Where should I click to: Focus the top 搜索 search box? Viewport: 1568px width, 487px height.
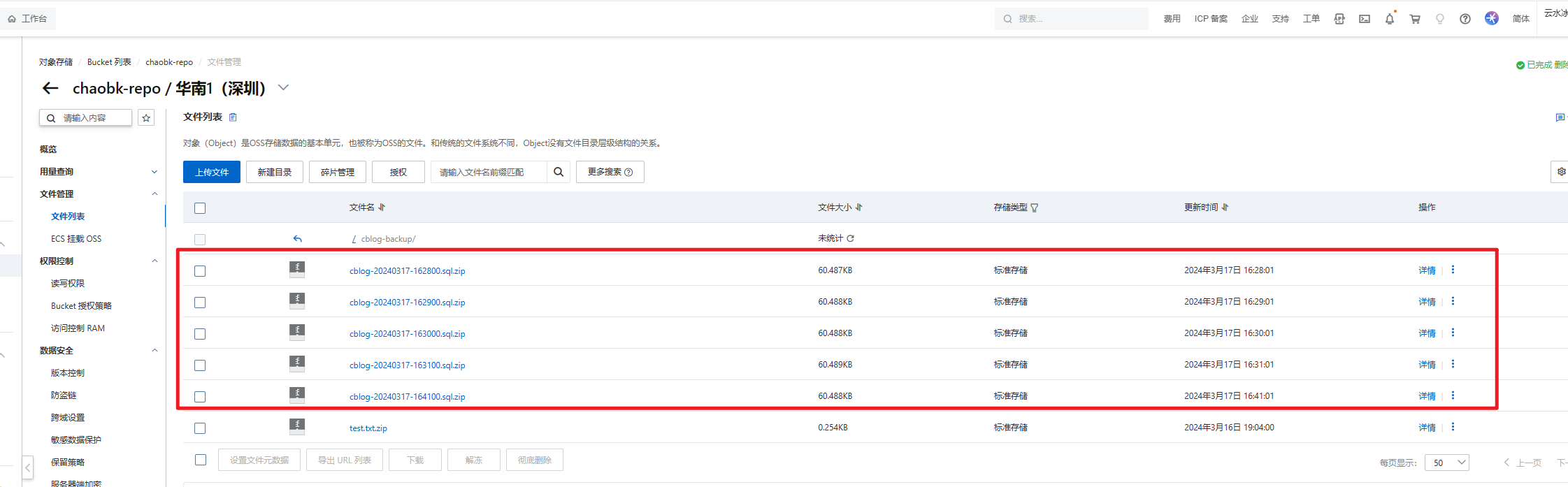(1072, 19)
